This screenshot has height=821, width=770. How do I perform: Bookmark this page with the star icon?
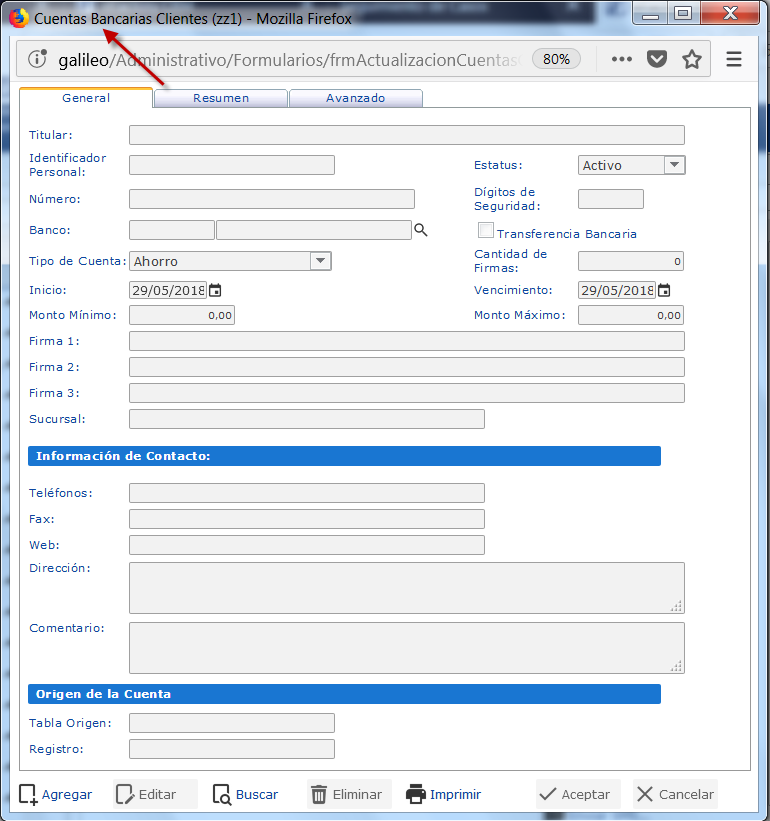[x=691, y=59]
